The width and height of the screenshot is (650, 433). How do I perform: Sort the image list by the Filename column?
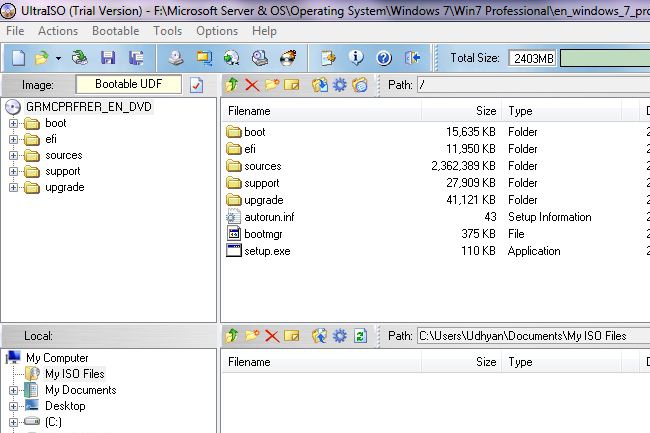coord(322,111)
